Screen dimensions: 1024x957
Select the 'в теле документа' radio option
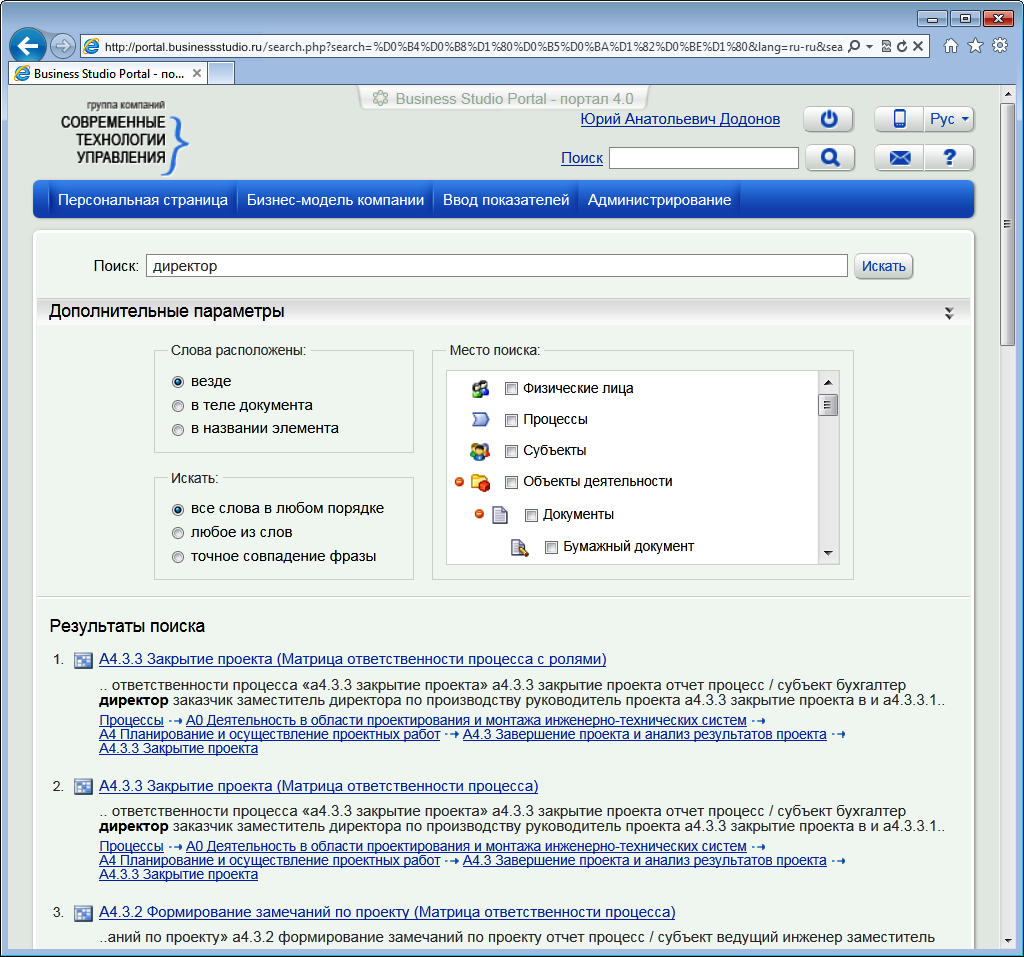178,405
